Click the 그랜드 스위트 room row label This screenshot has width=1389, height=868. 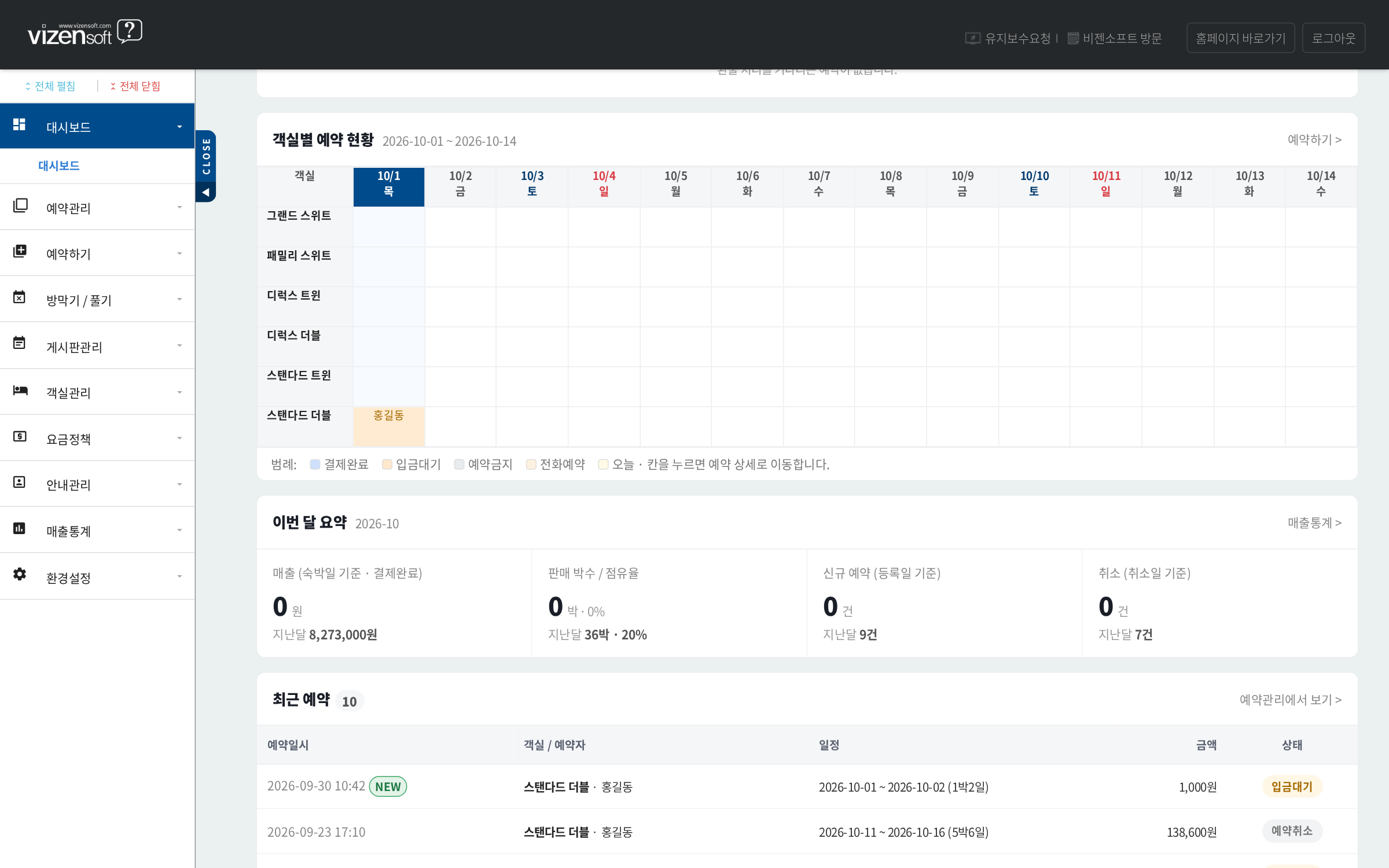pyautogui.click(x=299, y=216)
